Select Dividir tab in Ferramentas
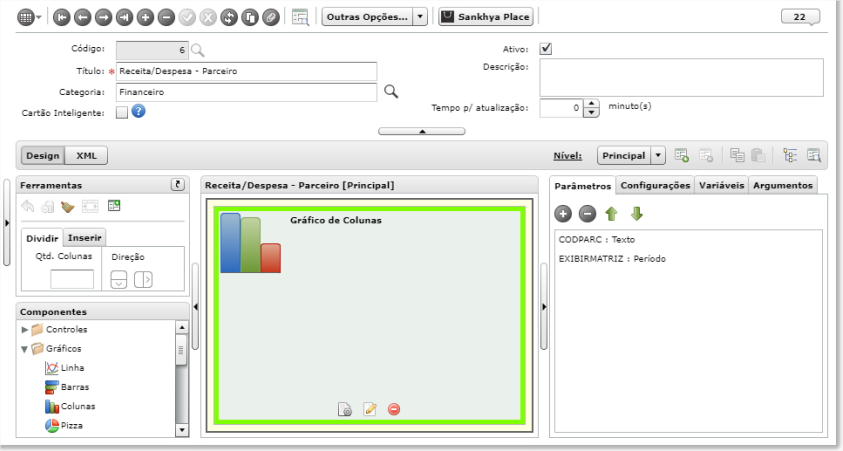This screenshot has height=451, width=843. click(x=42, y=238)
